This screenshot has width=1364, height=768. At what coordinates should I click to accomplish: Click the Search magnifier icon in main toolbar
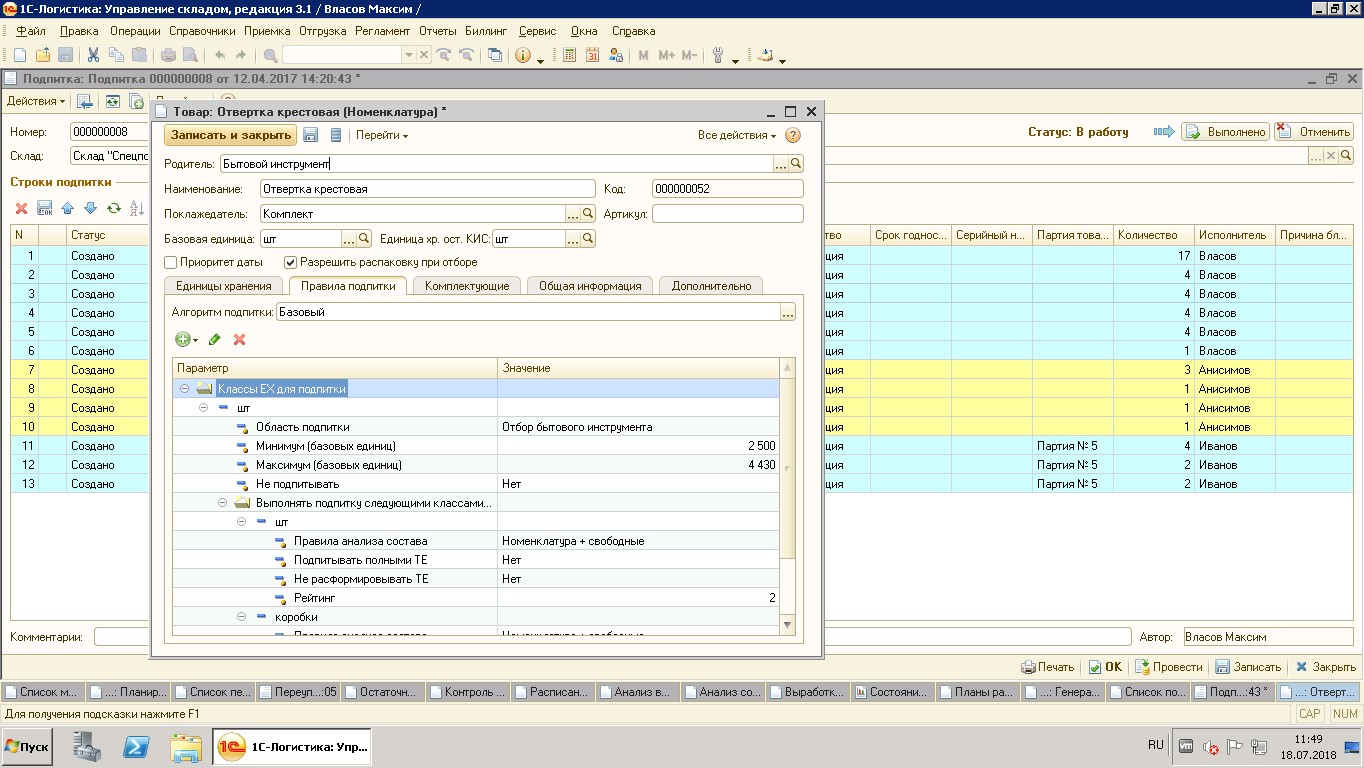tap(270, 56)
